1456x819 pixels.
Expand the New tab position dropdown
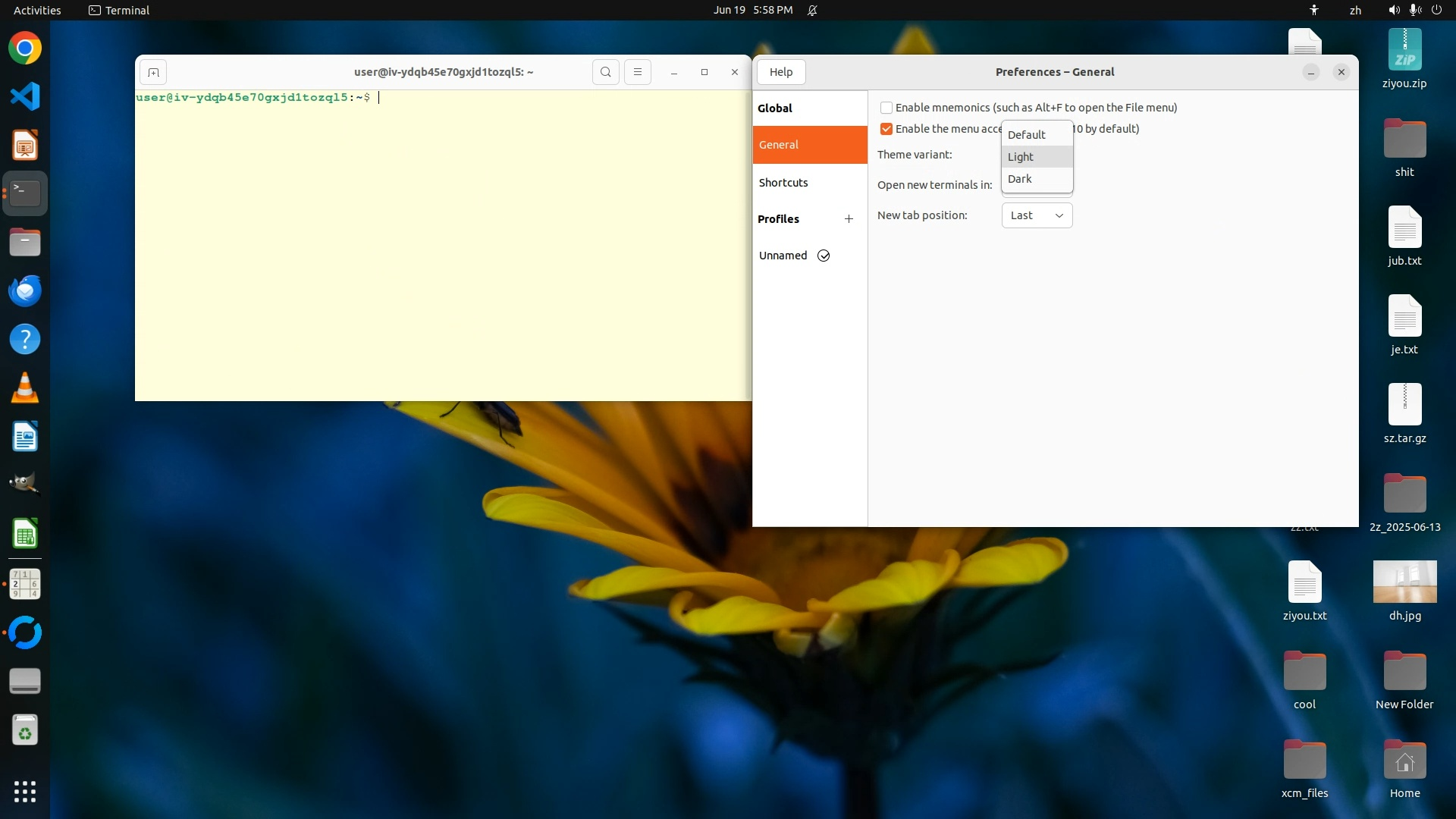click(x=1037, y=215)
